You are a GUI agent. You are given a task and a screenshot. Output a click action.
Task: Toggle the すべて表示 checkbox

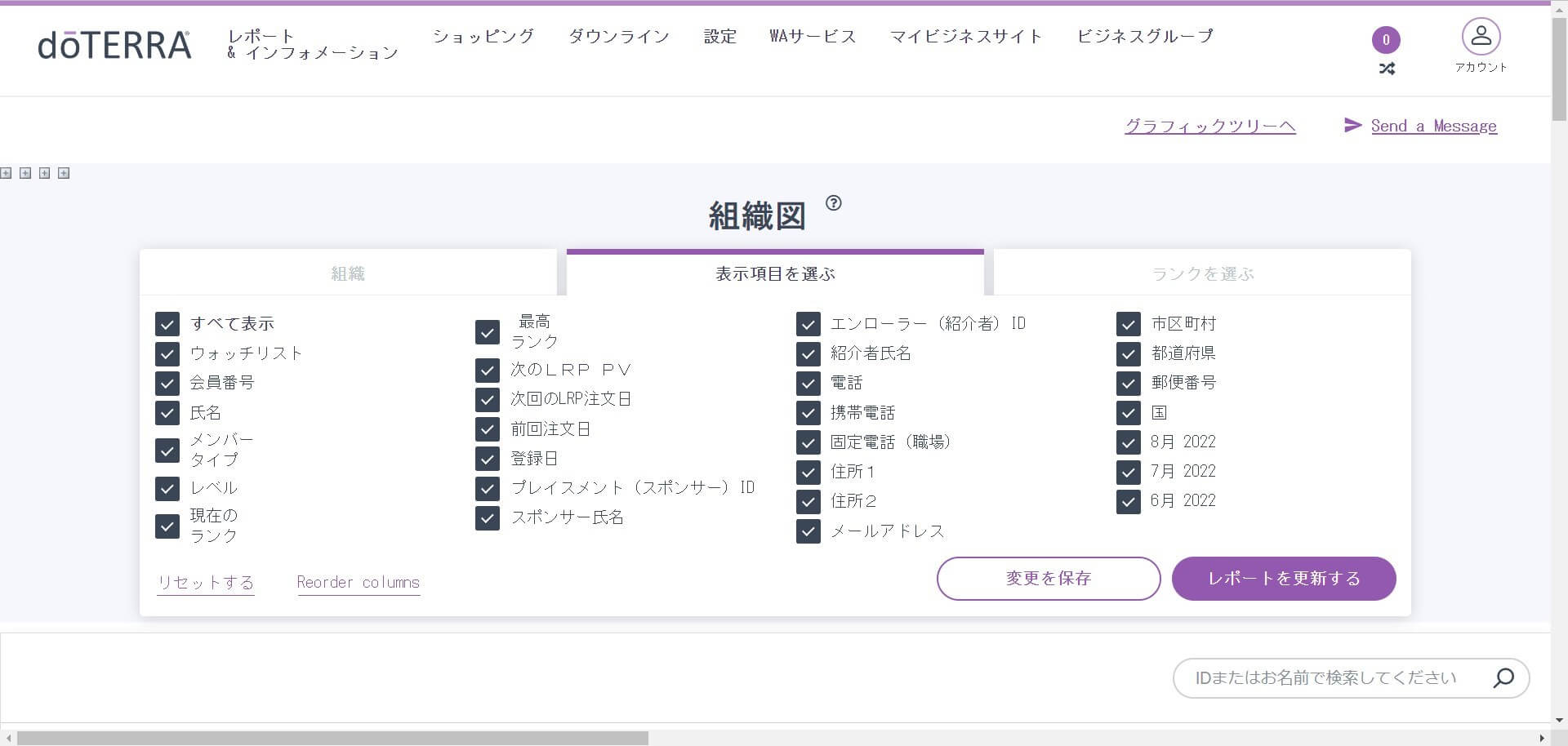click(x=167, y=324)
